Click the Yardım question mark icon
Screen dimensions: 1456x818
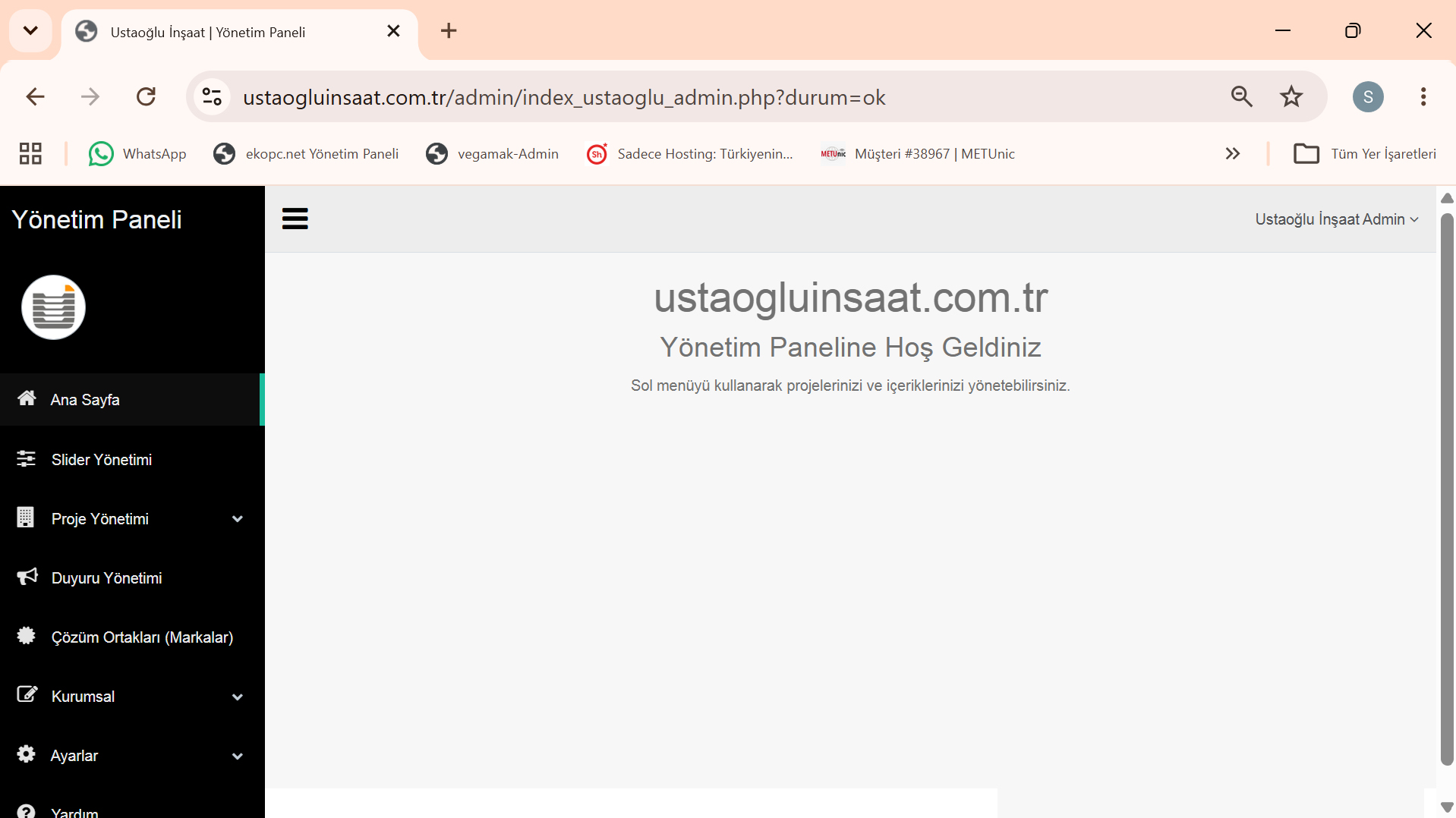[x=27, y=811]
